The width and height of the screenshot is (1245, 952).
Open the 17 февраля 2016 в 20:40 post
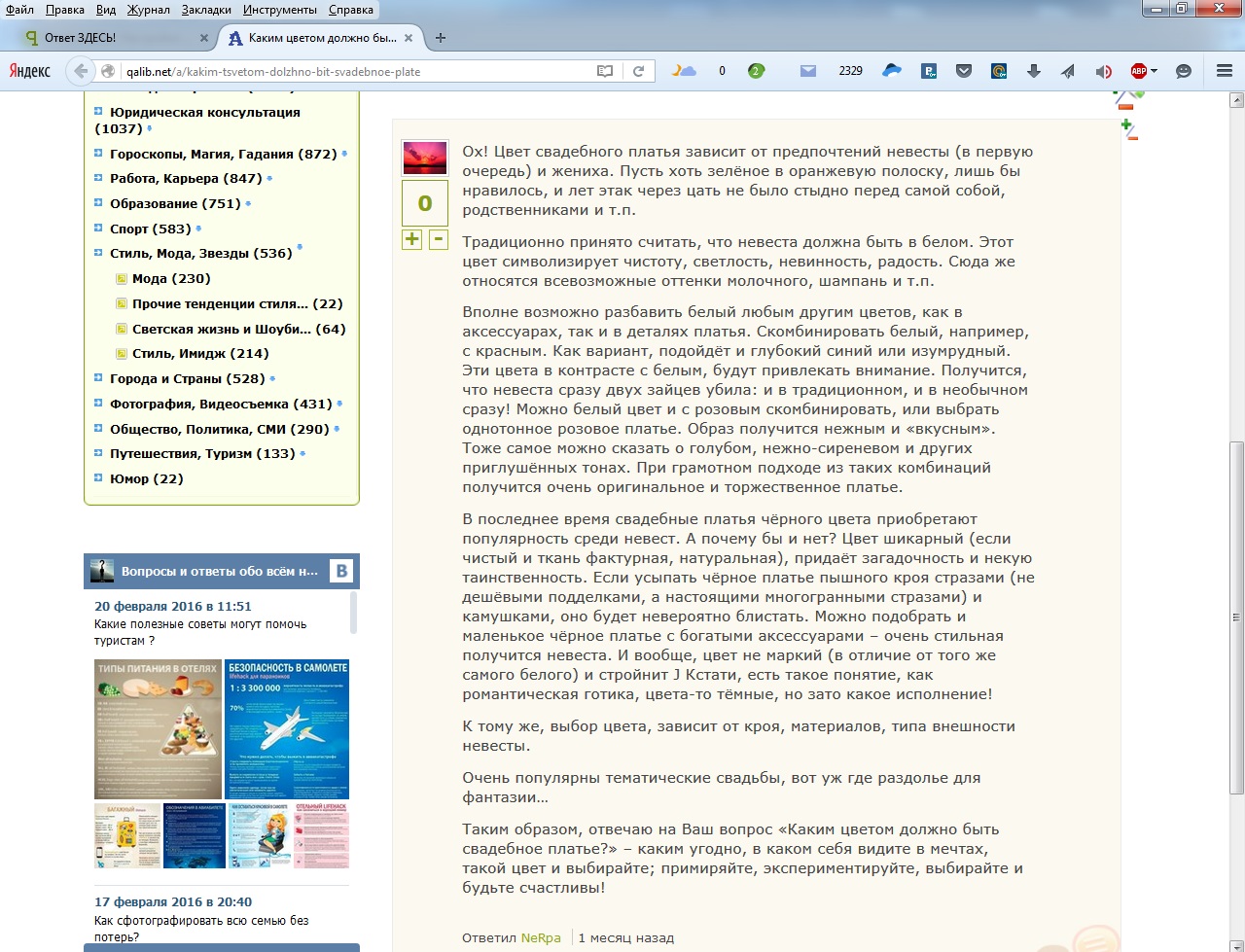point(173,901)
